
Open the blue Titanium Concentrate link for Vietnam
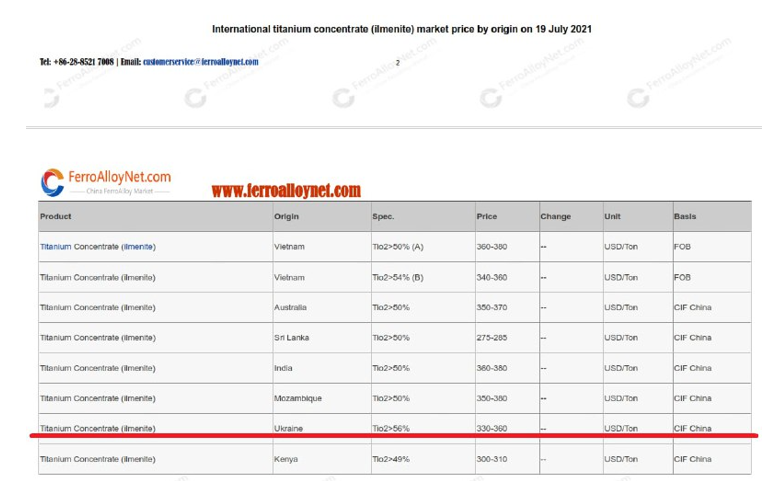pos(97,246)
